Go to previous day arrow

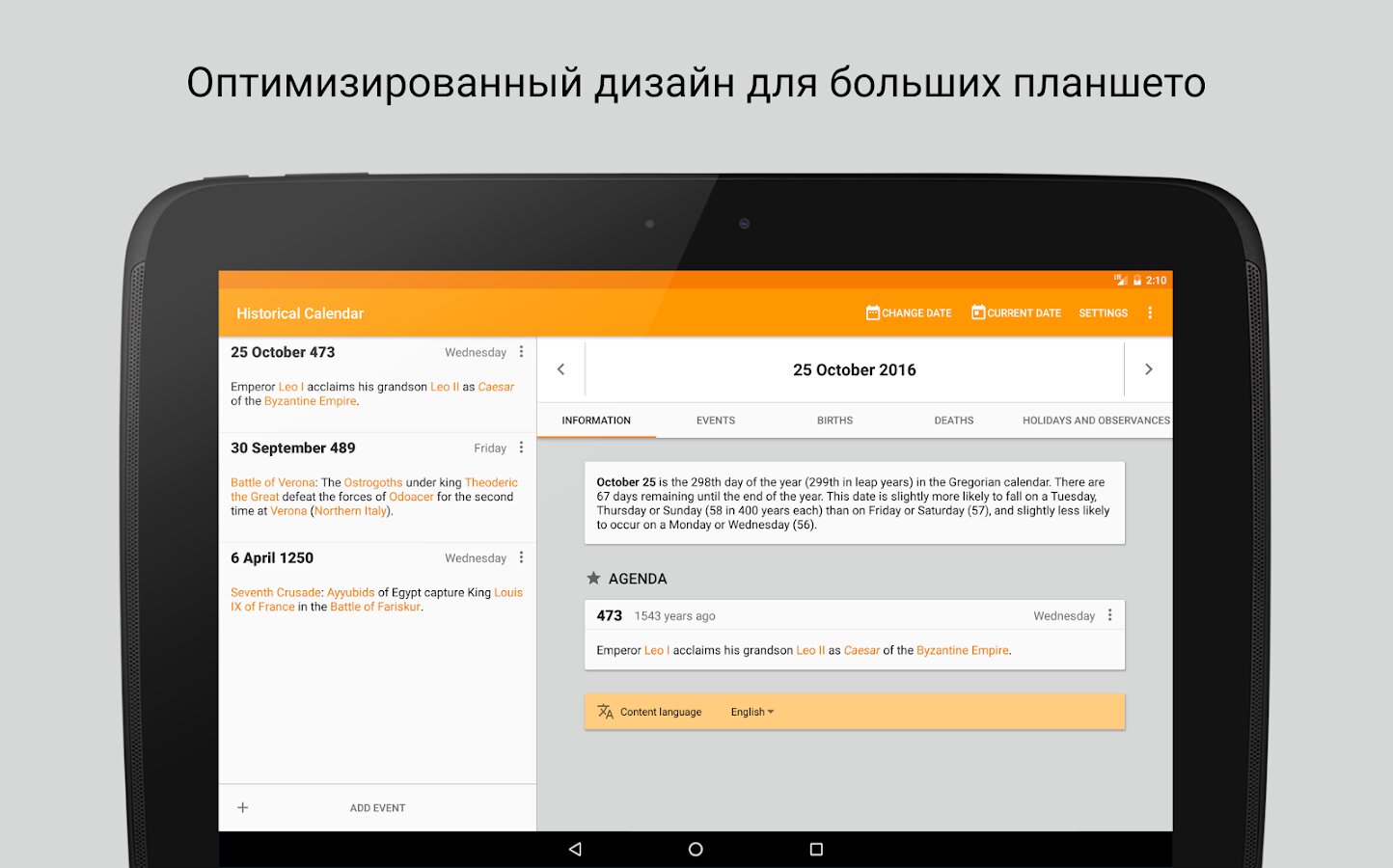point(560,369)
